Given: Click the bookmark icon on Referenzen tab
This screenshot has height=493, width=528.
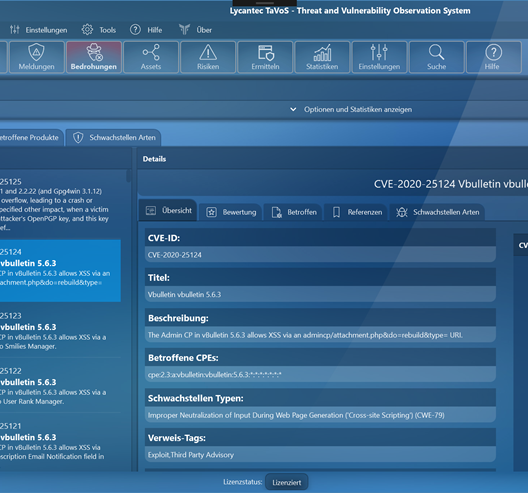Looking at the screenshot, I should point(336,212).
